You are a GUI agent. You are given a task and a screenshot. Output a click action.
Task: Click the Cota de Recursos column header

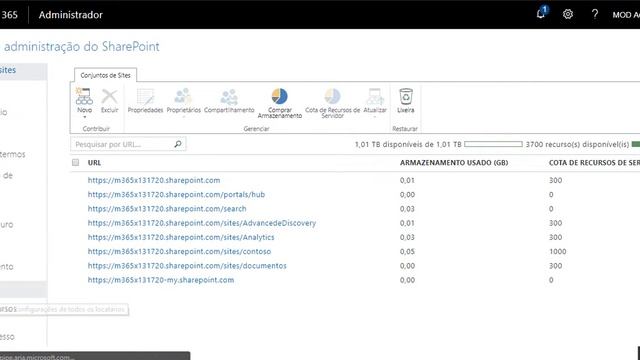[x=594, y=162]
